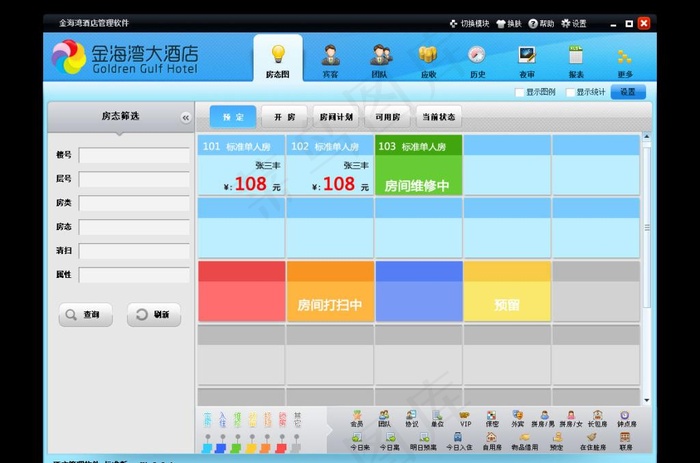Click 切换模块 switch module in title bar
Image resolution: width=700 pixels, height=463 pixels.
[x=469, y=24]
